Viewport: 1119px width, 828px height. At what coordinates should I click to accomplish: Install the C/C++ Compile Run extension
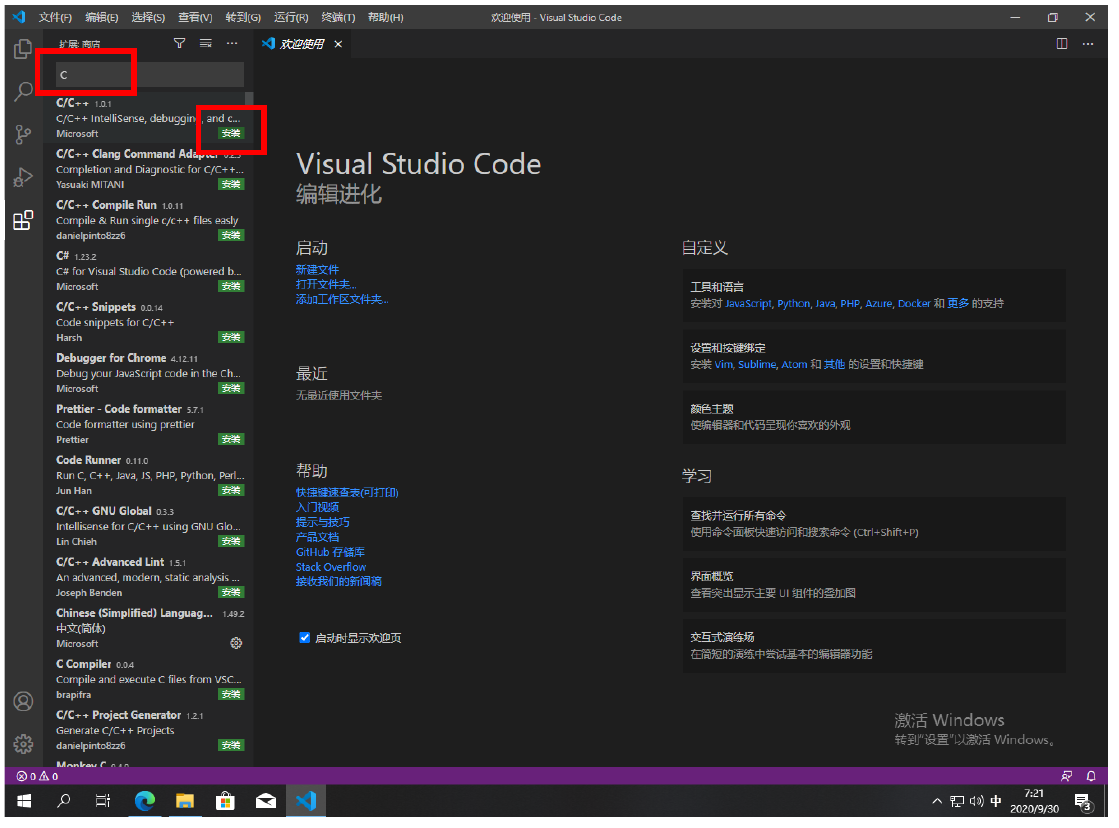[x=231, y=235]
